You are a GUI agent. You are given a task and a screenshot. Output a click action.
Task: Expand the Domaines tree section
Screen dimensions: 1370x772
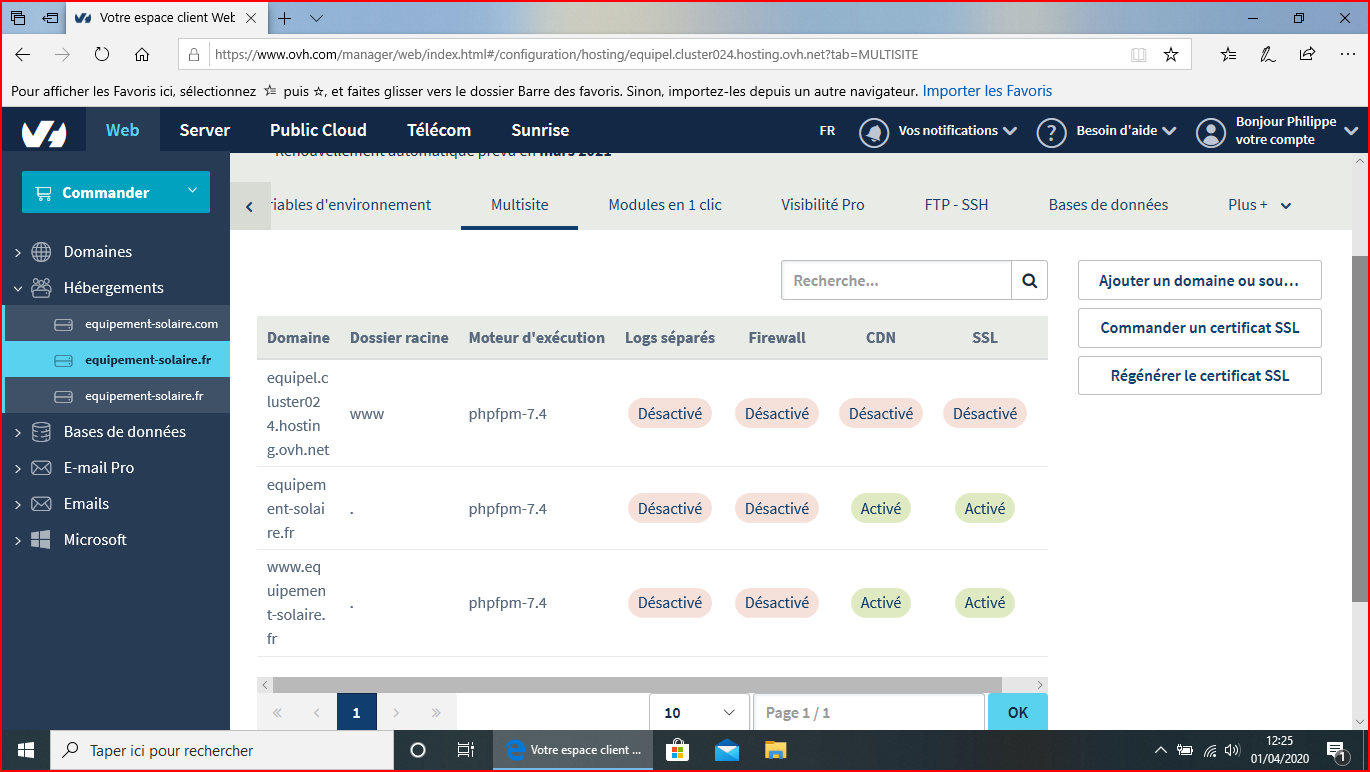pos(17,252)
